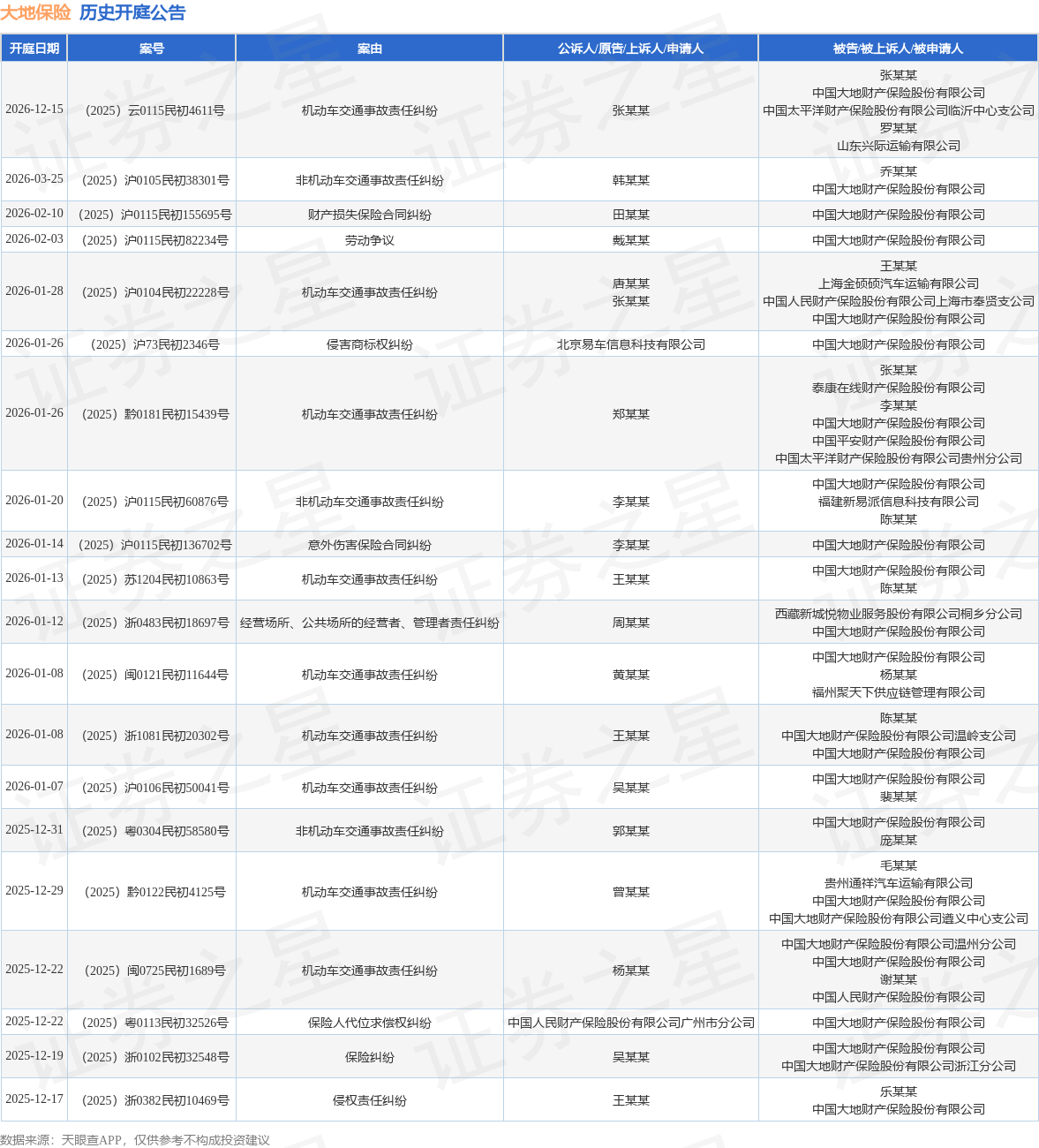The width and height of the screenshot is (1039, 1148).
Task: Click case cause 侵权责任纠纷
Action: [x=370, y=1100]
